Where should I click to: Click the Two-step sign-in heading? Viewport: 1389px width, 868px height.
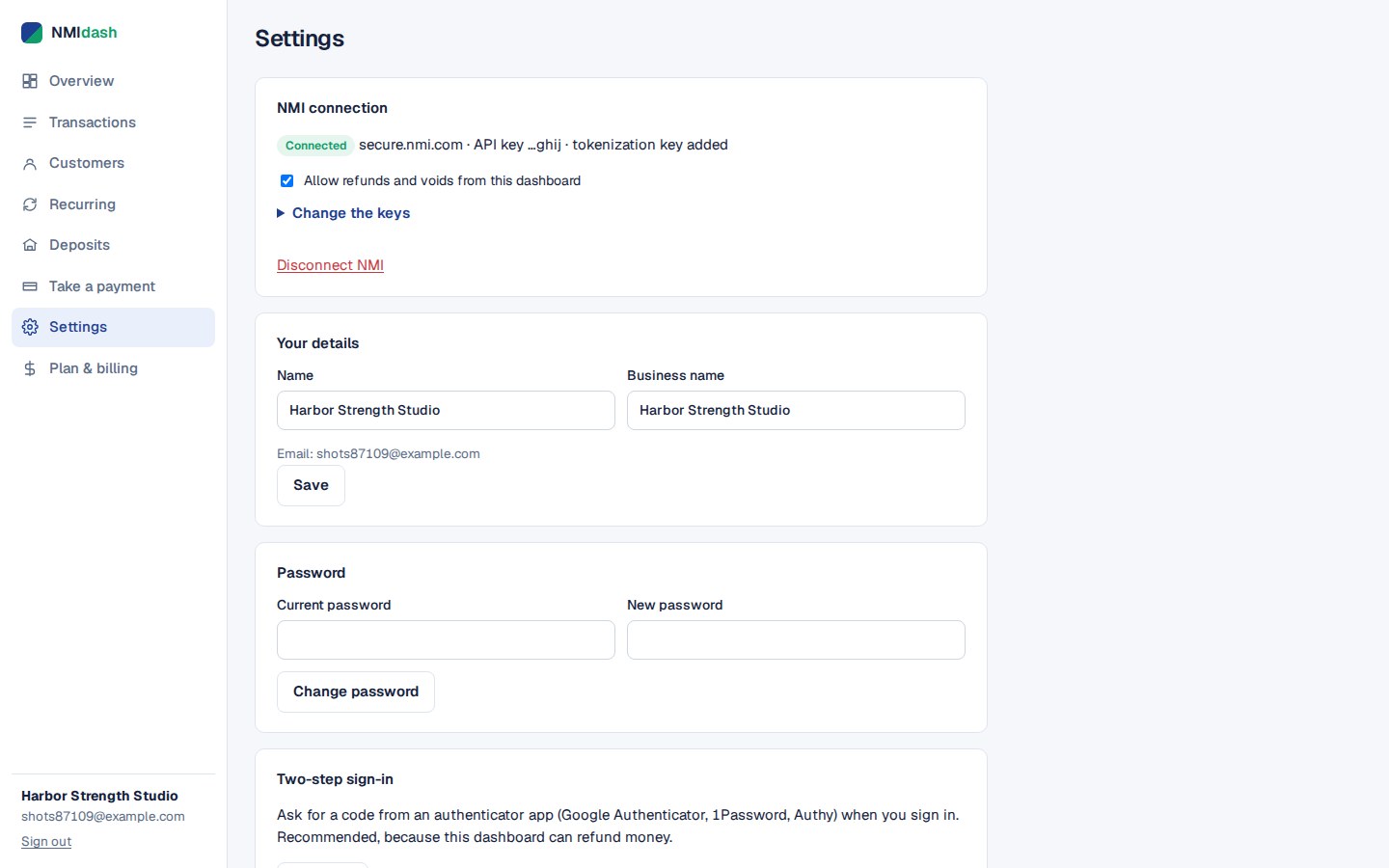[x=335, y=779]
